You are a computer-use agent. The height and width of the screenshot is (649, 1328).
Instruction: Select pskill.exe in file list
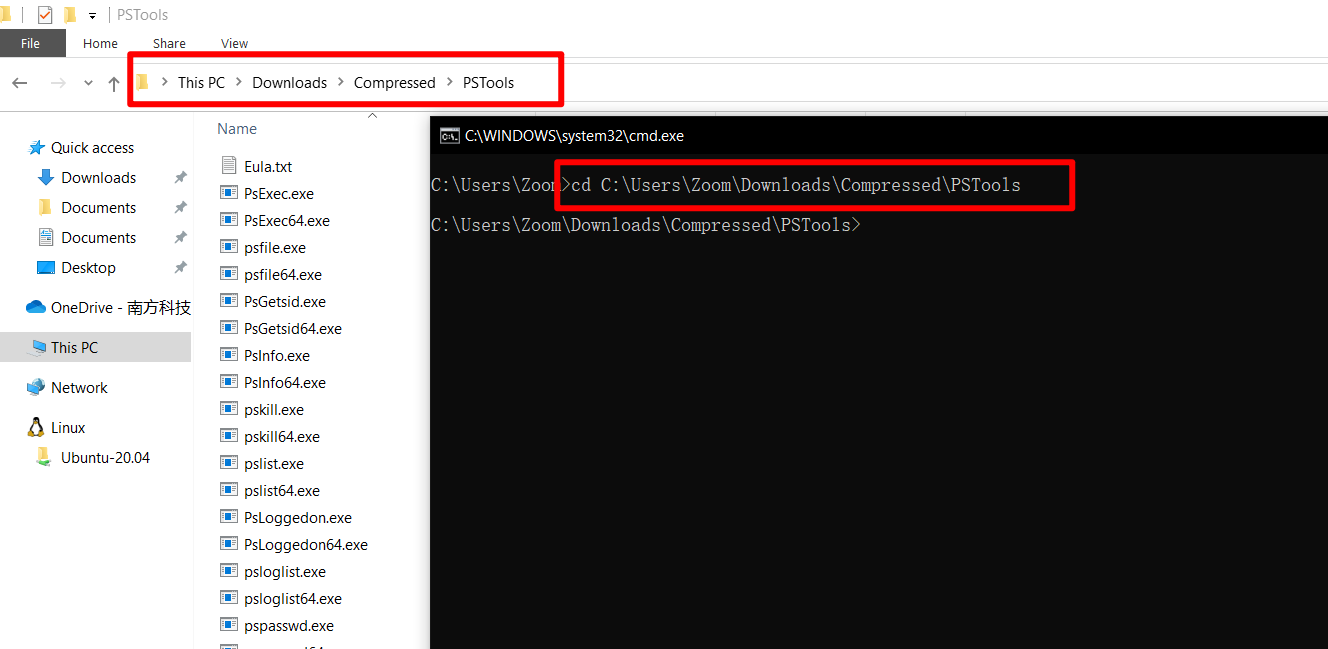point(274,410)
